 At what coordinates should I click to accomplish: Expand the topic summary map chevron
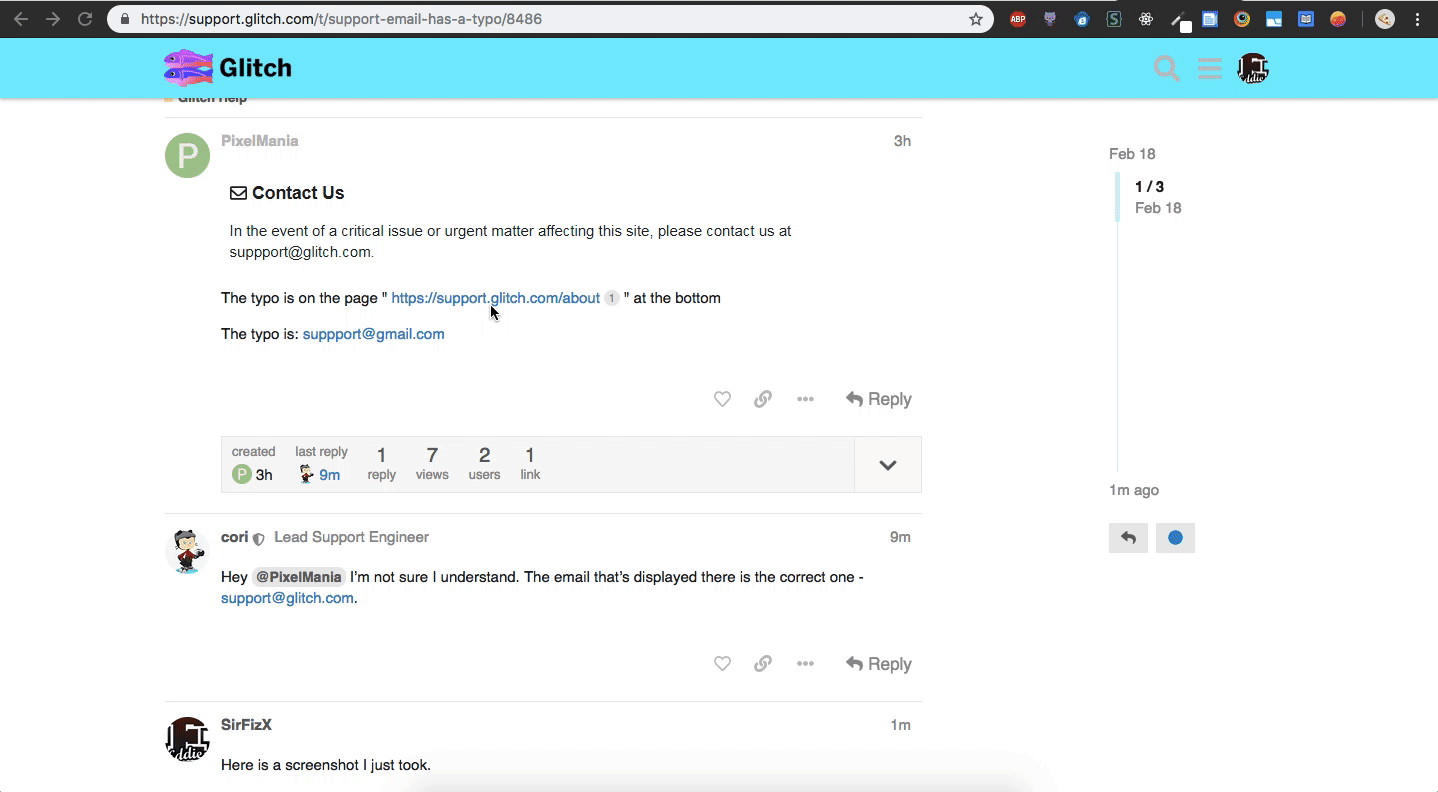point(888,465)
